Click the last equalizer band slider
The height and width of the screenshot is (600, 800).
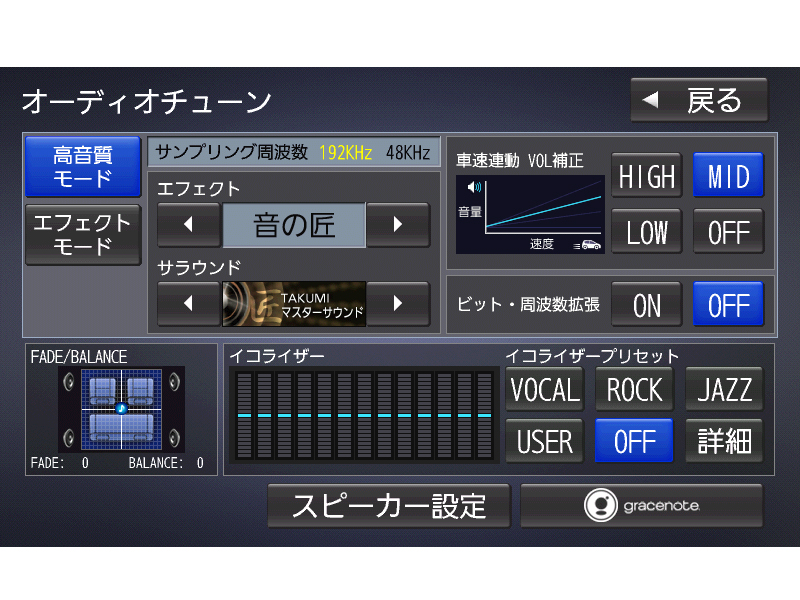(484, 415)
